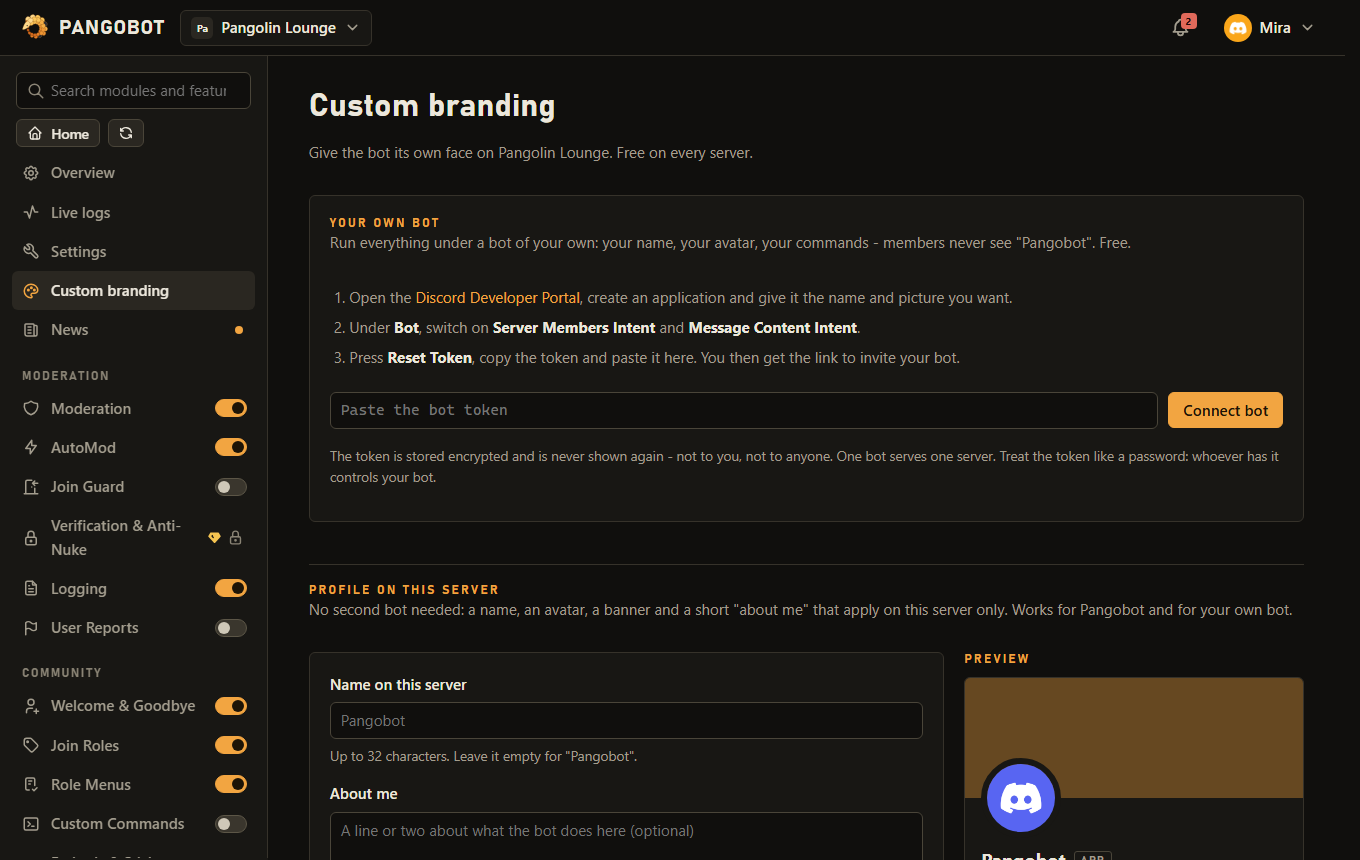Click the MODERATION section label
This screenshot has width=1360, height=860.
click(x=66, y=376)
